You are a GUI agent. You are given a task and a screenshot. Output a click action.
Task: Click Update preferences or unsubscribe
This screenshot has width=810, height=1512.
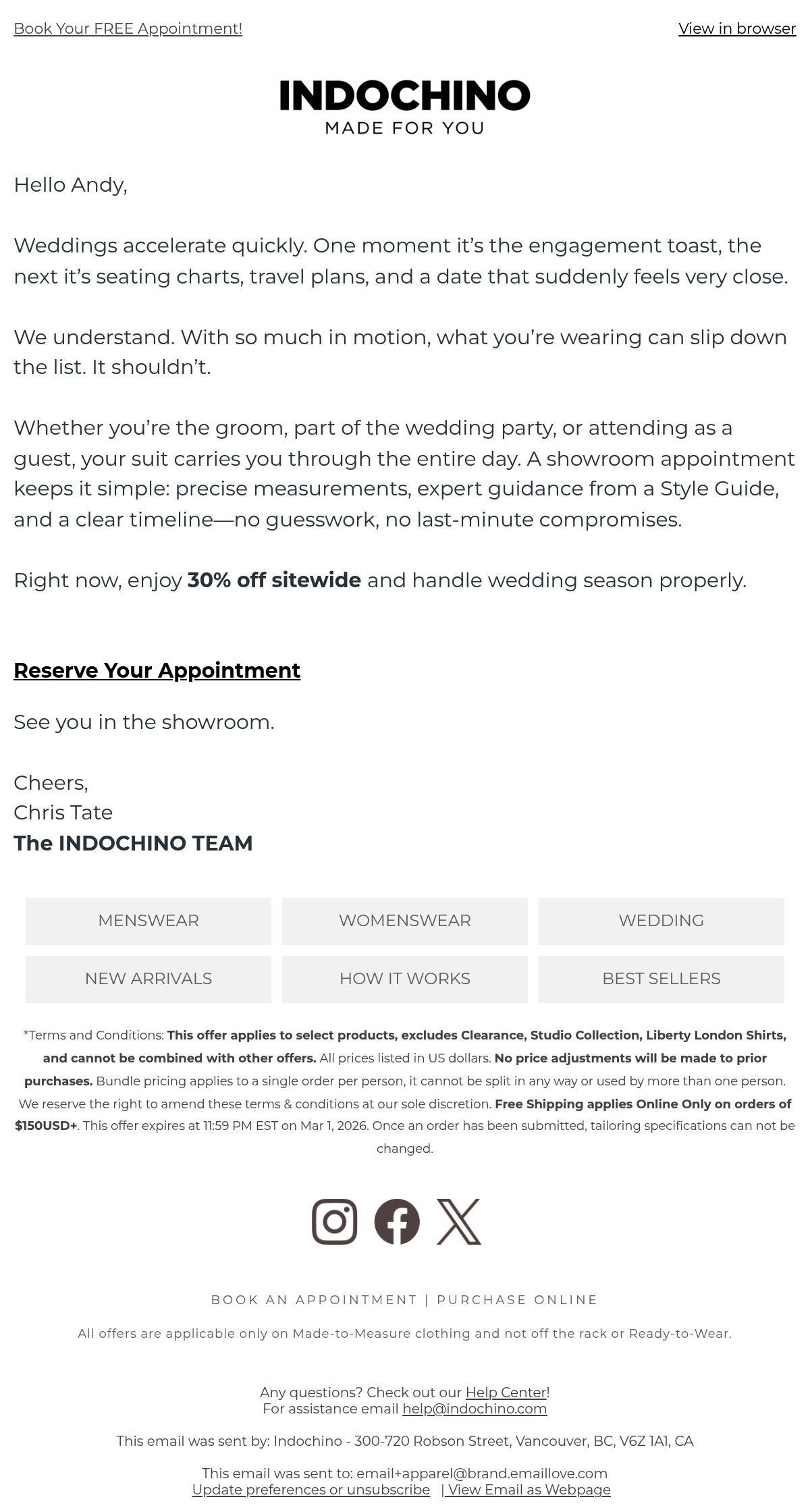pos(311,1489)
